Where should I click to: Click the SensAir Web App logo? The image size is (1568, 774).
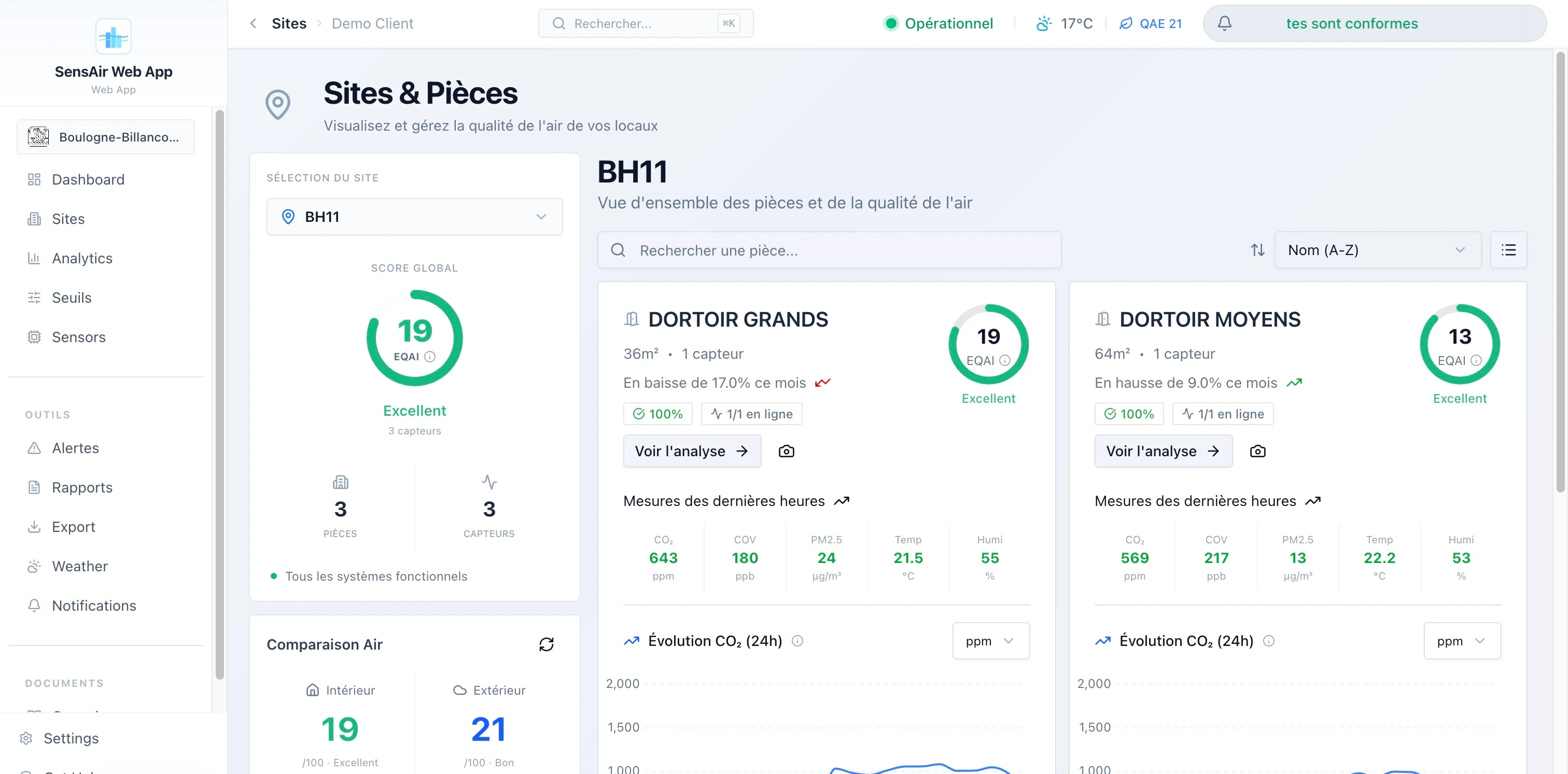[113, 36]
